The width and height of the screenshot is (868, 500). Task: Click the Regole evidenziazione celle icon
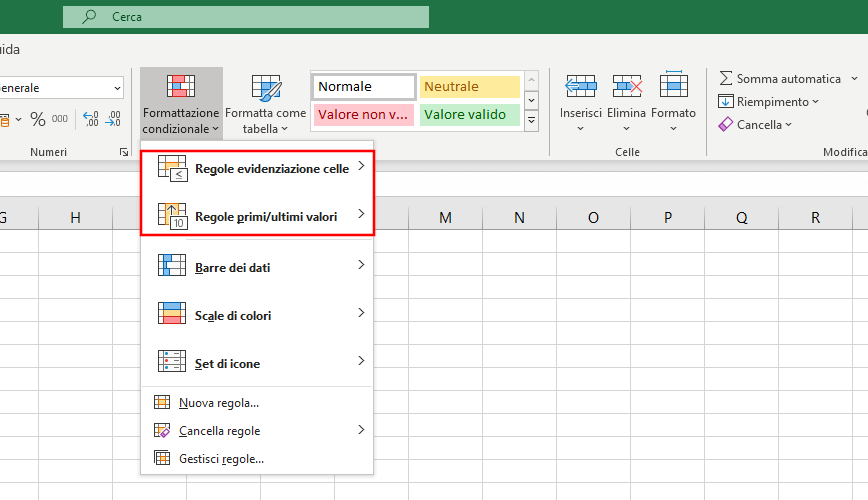[x=172, y=168]
